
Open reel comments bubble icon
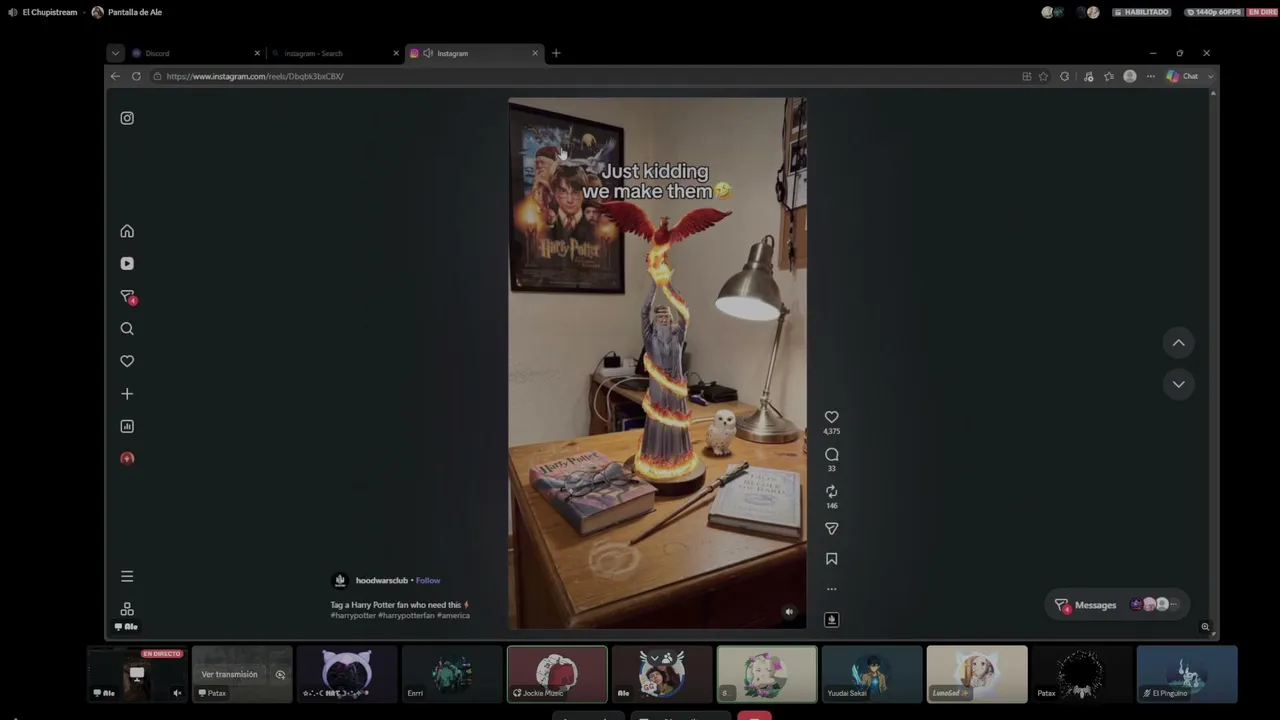831,455
